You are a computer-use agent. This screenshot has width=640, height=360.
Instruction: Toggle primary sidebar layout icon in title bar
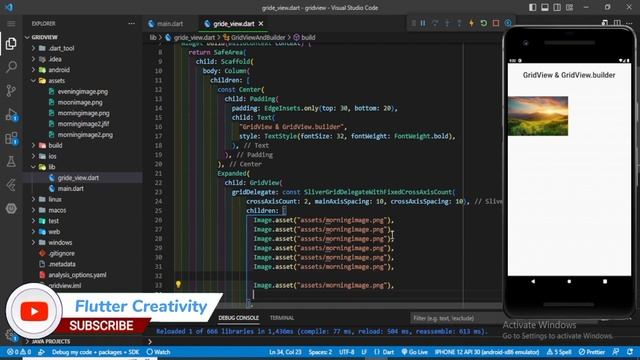pyautogui.click(x=533, y=7)
